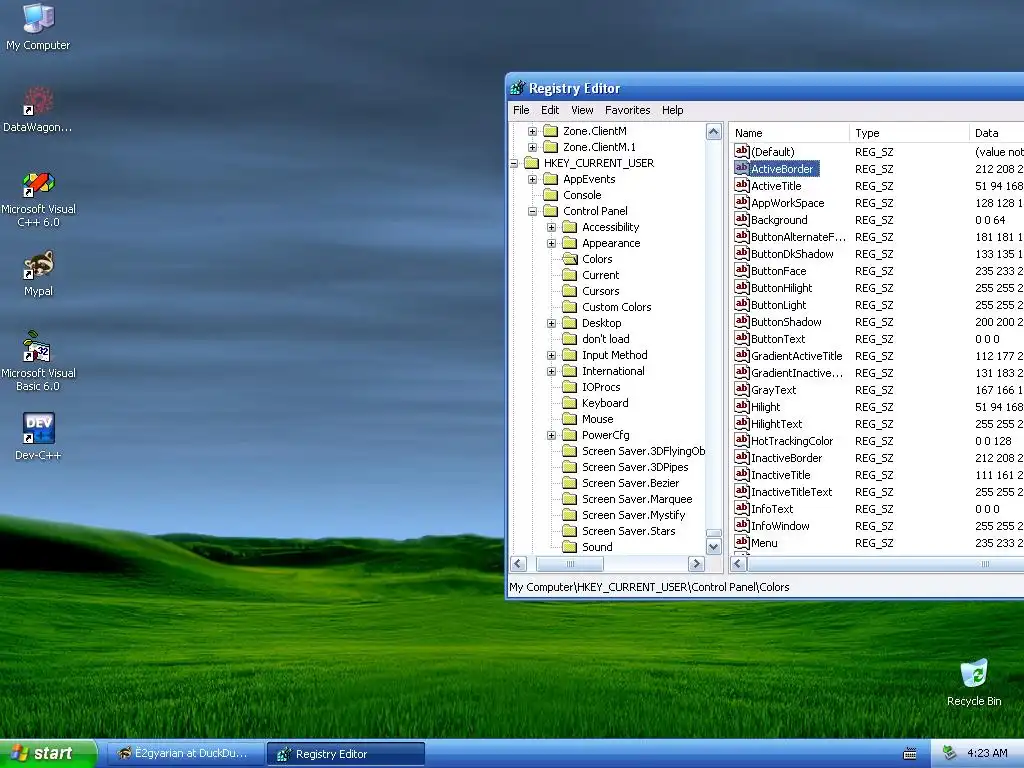Open the Edit menu
This screenshot has height=768, width=1024.
[550, 110]
